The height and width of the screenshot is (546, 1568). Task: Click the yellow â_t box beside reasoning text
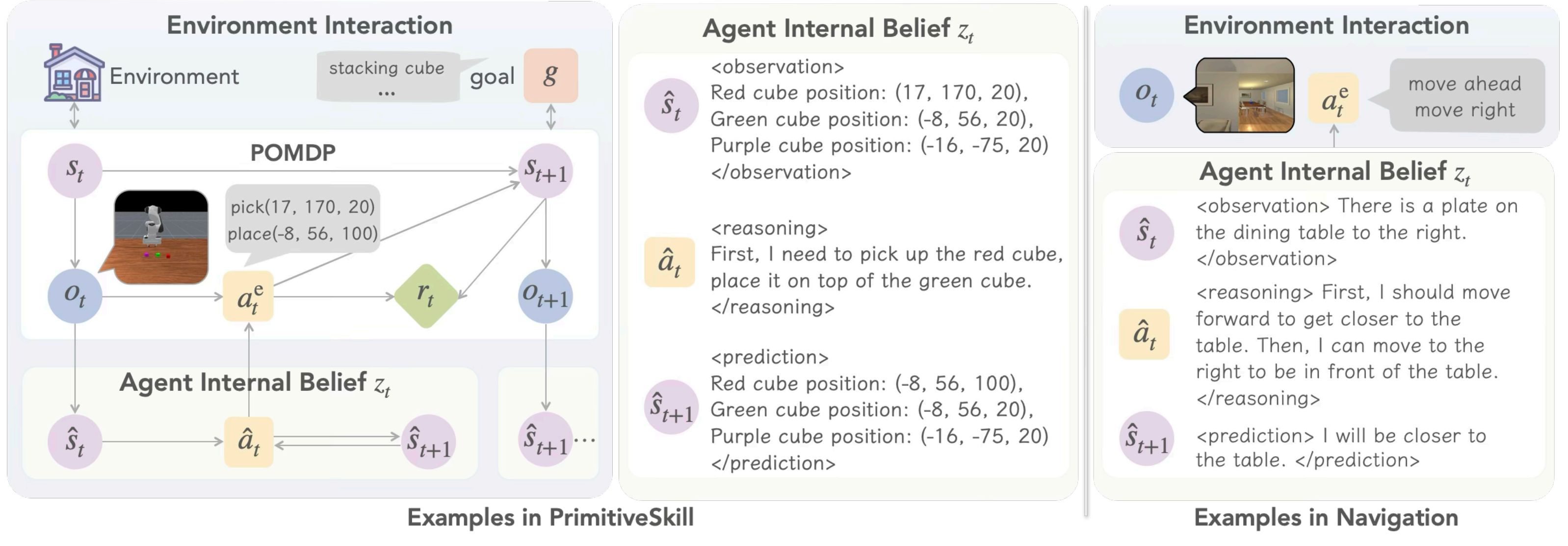point(670,263)
